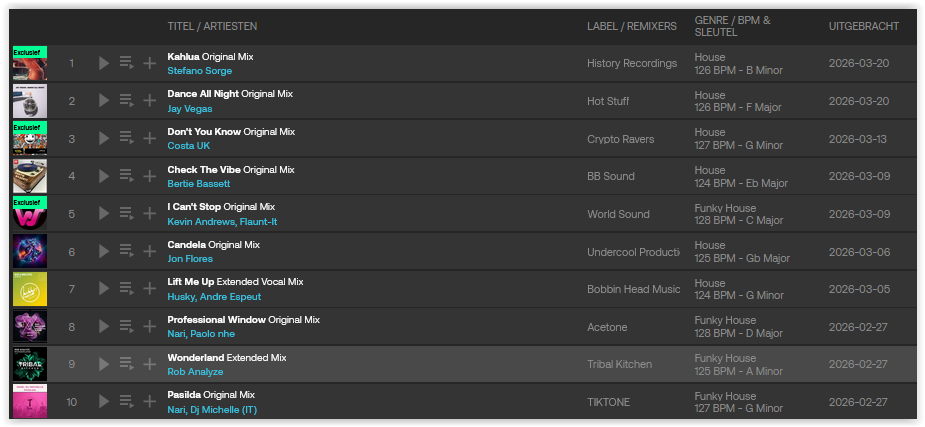This screenshot has width=925, height=427.
Task: Add Dance All Night to queue
Action: [126, 101]
